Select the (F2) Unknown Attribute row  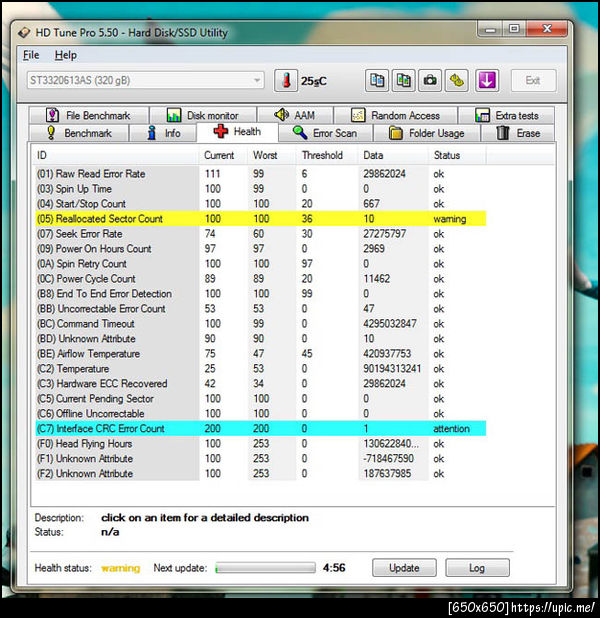click(261, 473)
